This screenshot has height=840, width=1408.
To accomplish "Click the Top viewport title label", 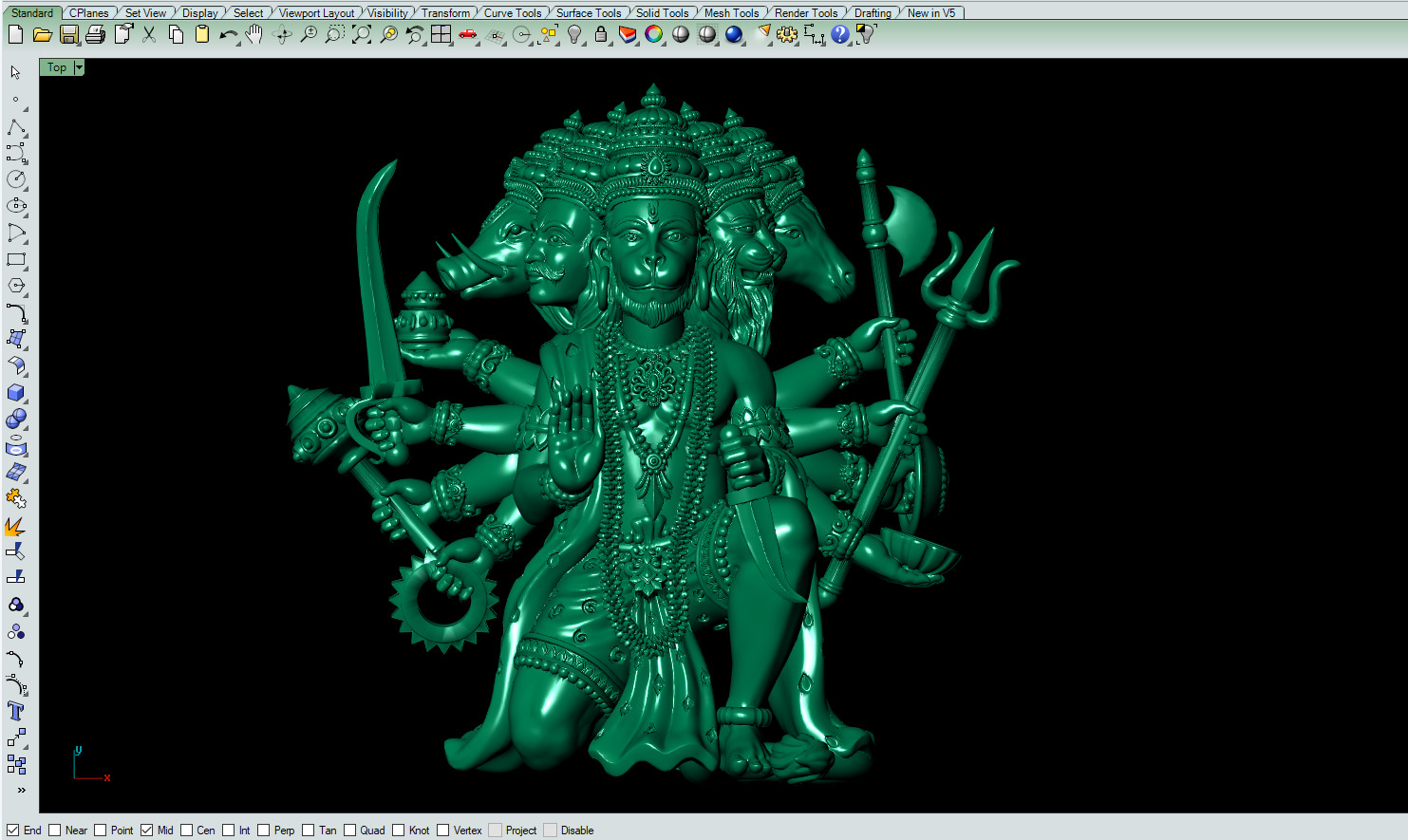I will (57, 67).
